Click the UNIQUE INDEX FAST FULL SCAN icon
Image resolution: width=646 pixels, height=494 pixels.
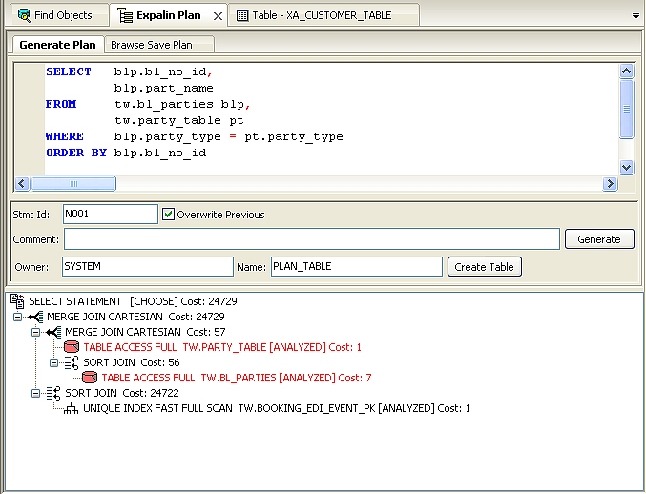pos(71,409)
